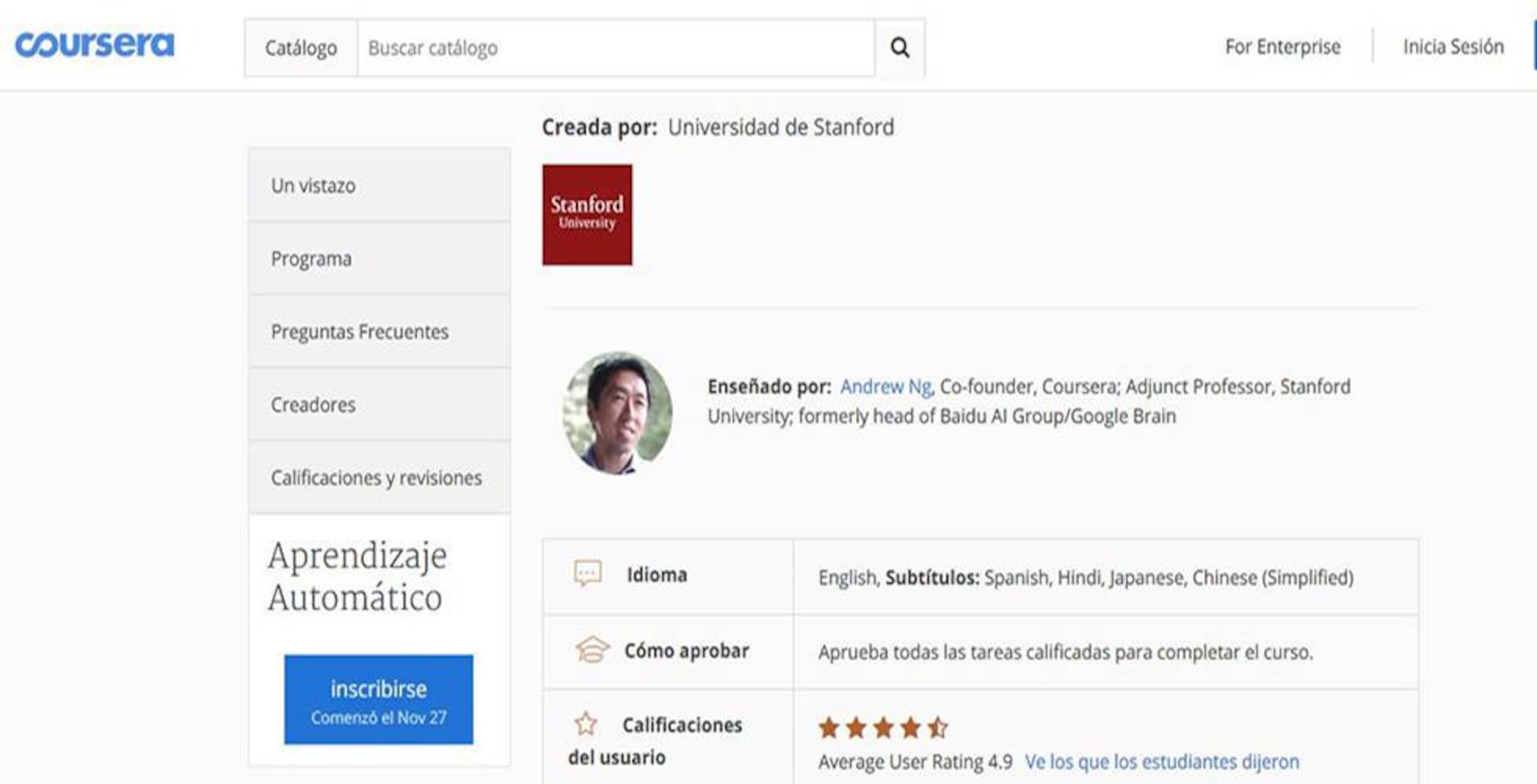The image size is (1537, 784).
Task: Expand the Calificaciones y revisiones section
Action: pos(376,477)
